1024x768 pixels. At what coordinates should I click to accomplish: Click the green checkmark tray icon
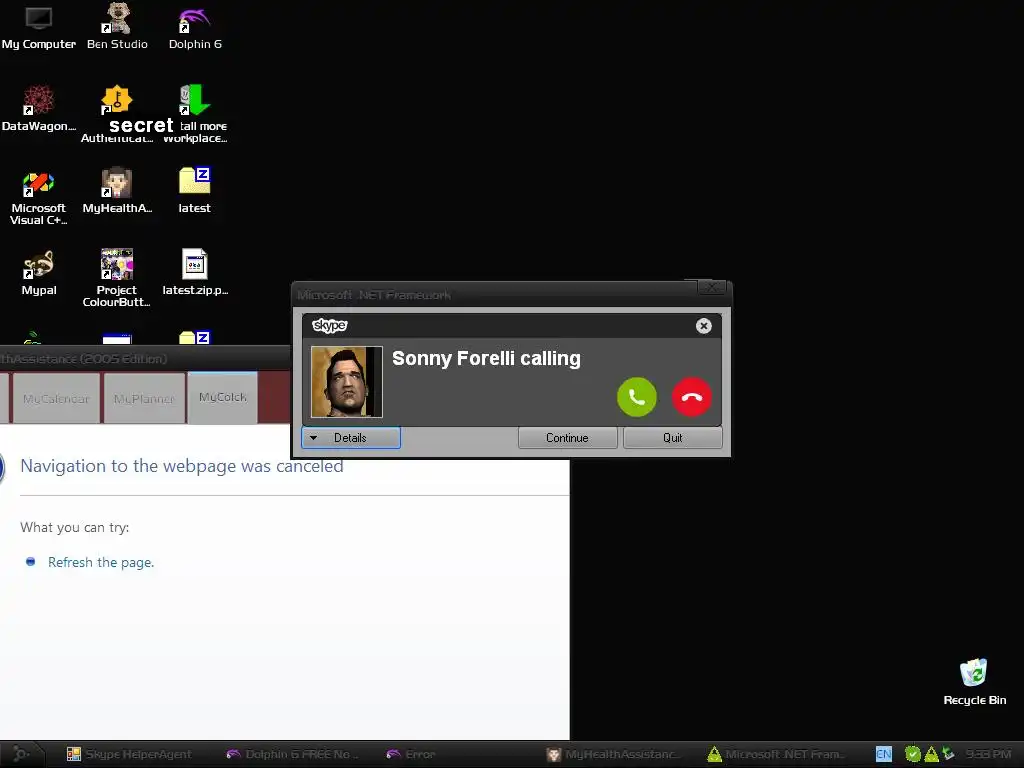click(x=912, y=754)
